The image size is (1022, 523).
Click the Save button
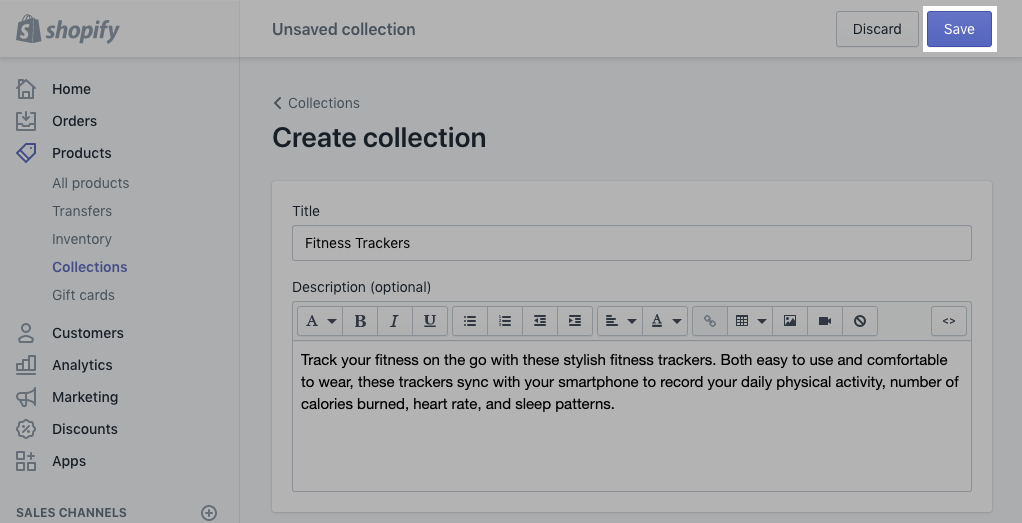pos(958,29)
